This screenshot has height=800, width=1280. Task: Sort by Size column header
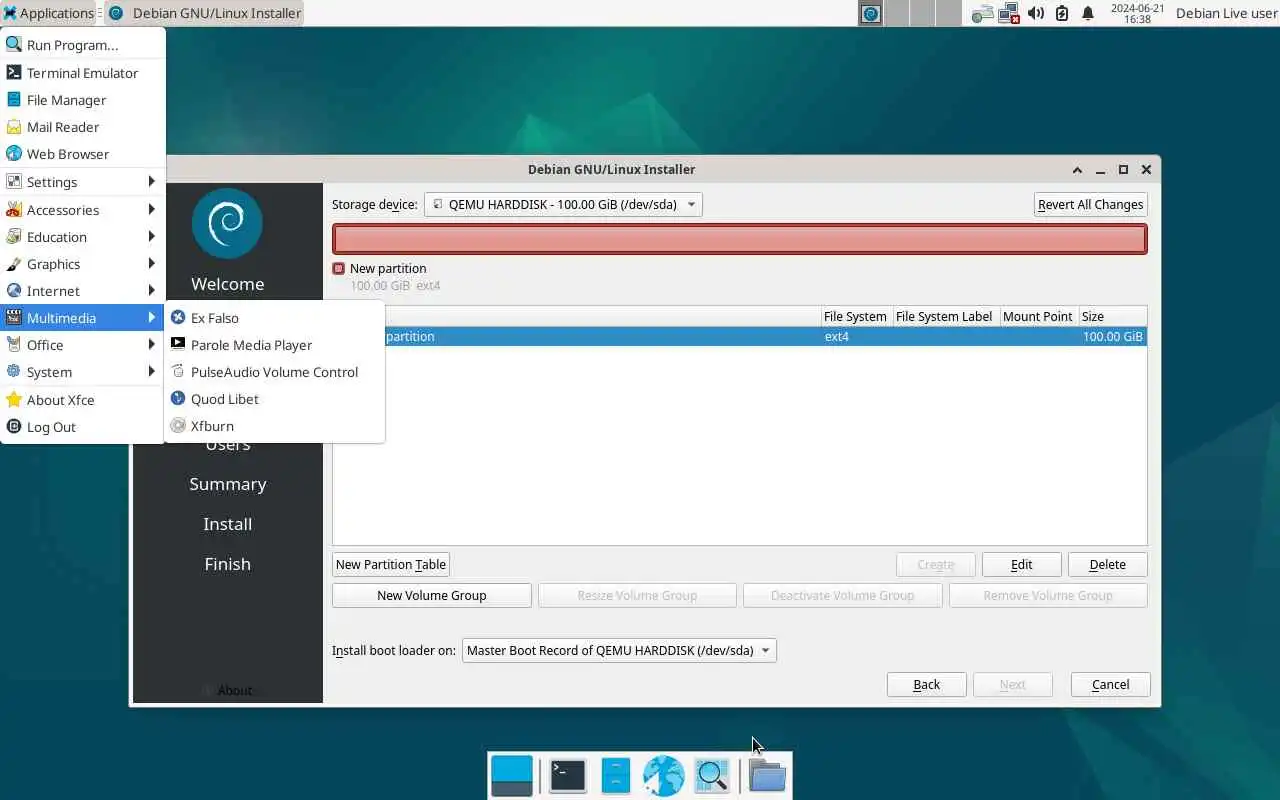(x=1112, y=316)
